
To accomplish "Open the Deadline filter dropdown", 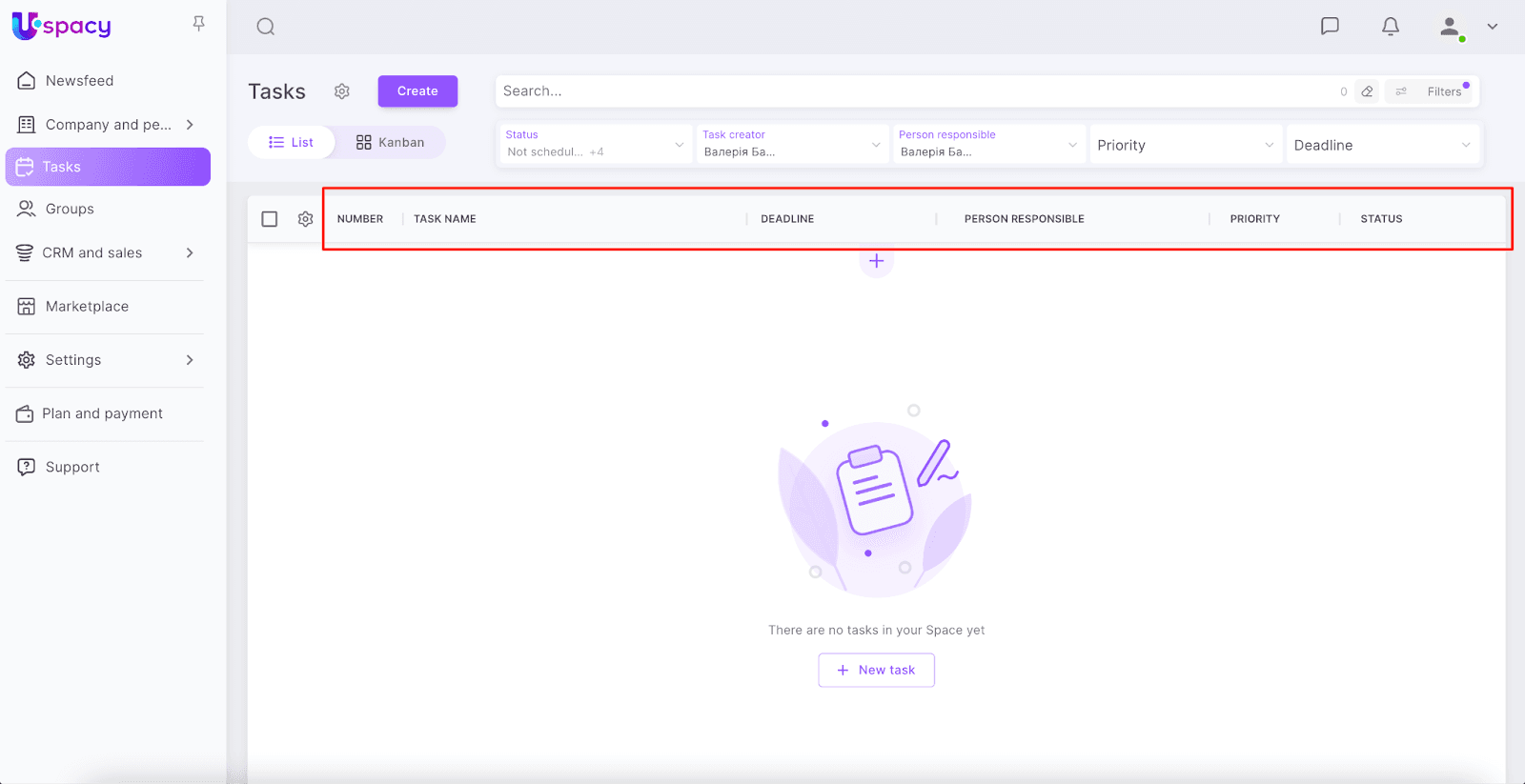I will point(1383,145).
